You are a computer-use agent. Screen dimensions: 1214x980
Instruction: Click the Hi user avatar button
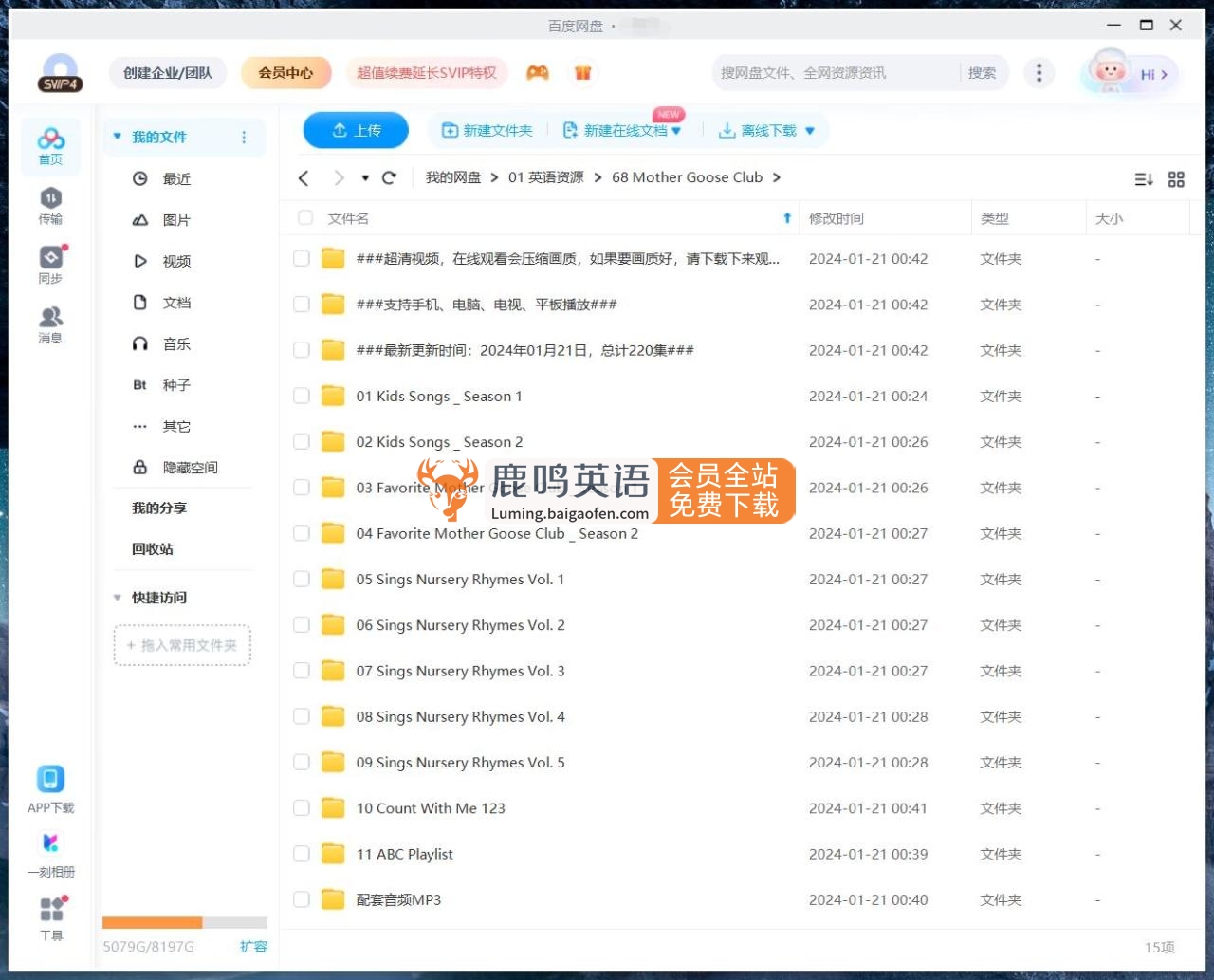1129,73
